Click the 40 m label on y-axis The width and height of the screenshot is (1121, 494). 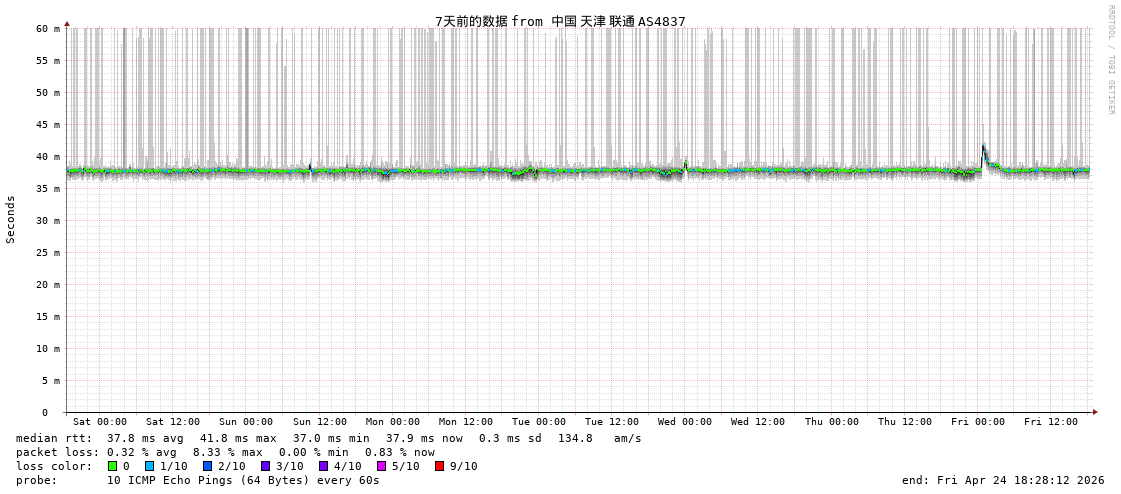click(49, 157)
